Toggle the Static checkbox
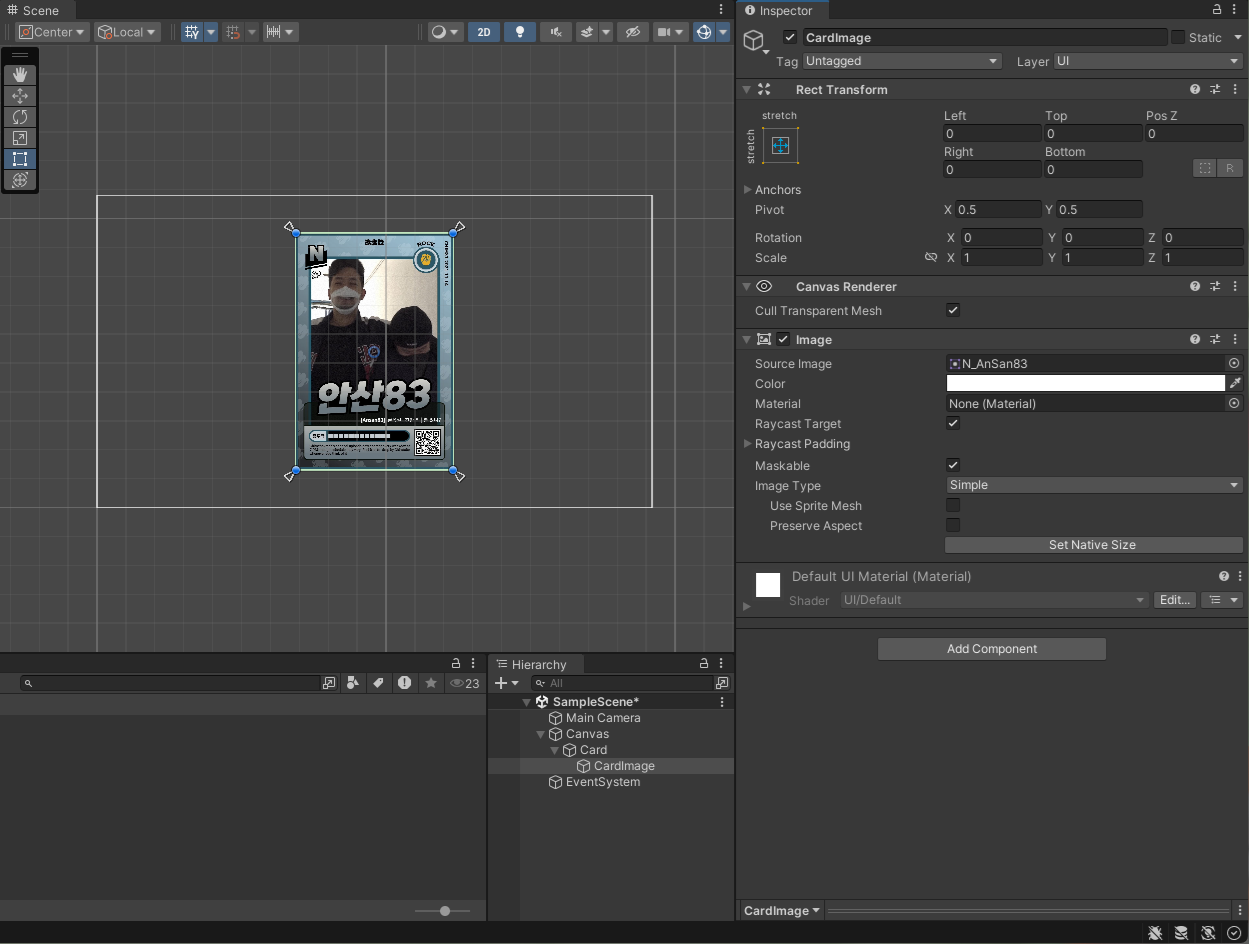 click(x=1178, y=37)
